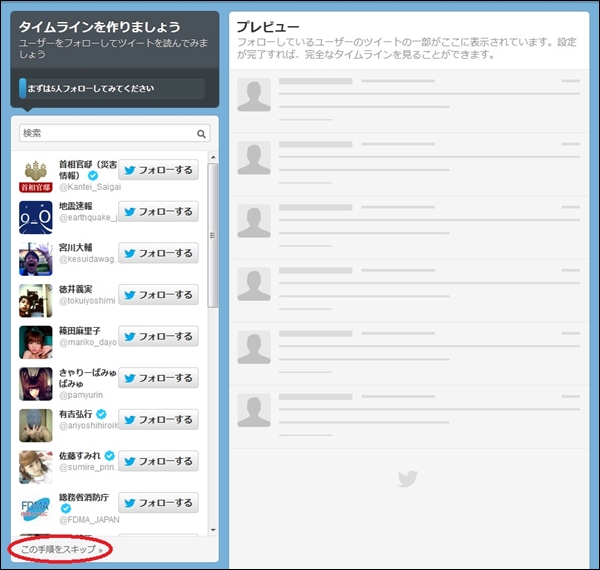Click verified badge next to 首相官邸
600x570 pixels.
[93, 176]
